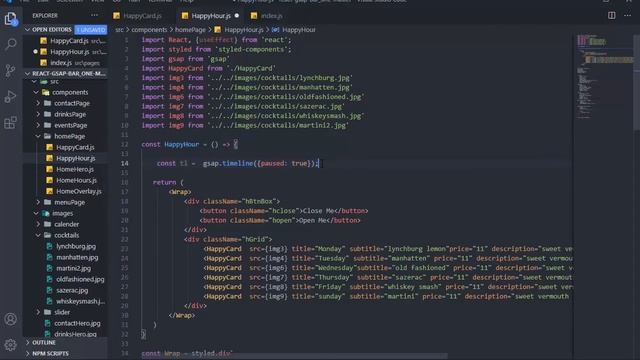Click 'homePage' in the breadcrumb path
This screenshot has width=640, height=360.
190,30
